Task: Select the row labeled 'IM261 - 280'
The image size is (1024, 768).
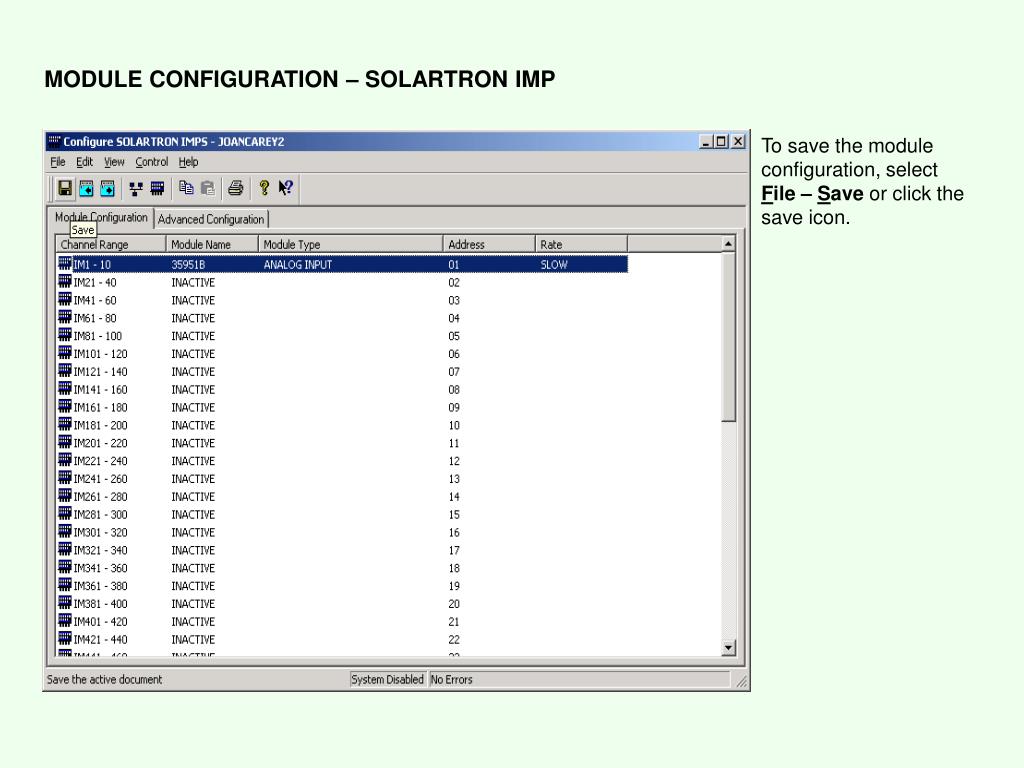Action: click(x=342, y=496)
